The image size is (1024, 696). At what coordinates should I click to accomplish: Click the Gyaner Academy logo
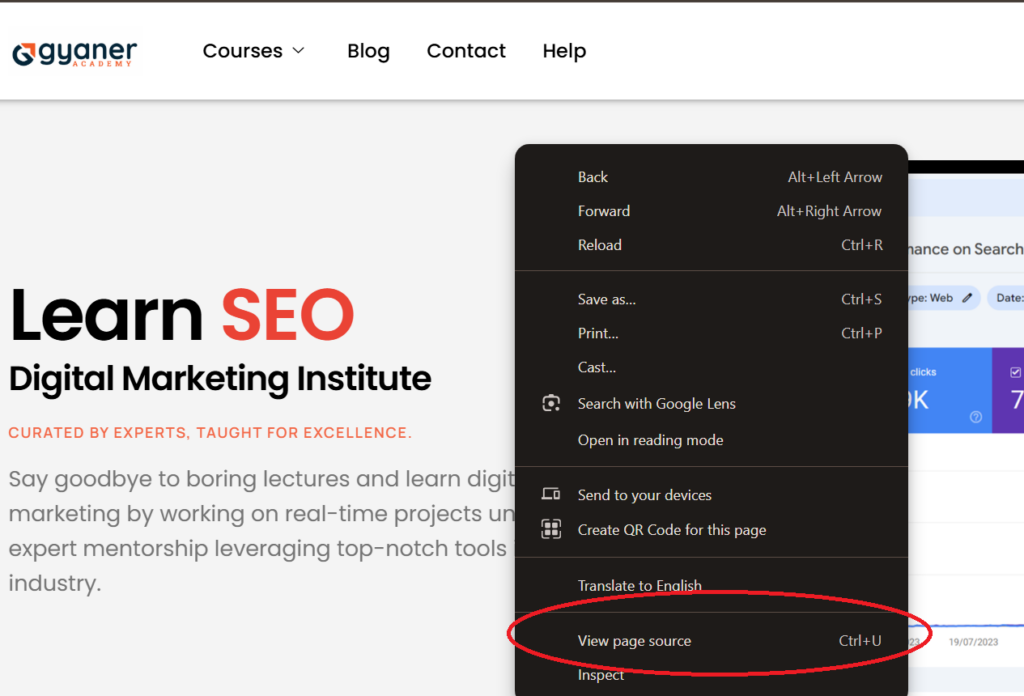coord(75,52)
